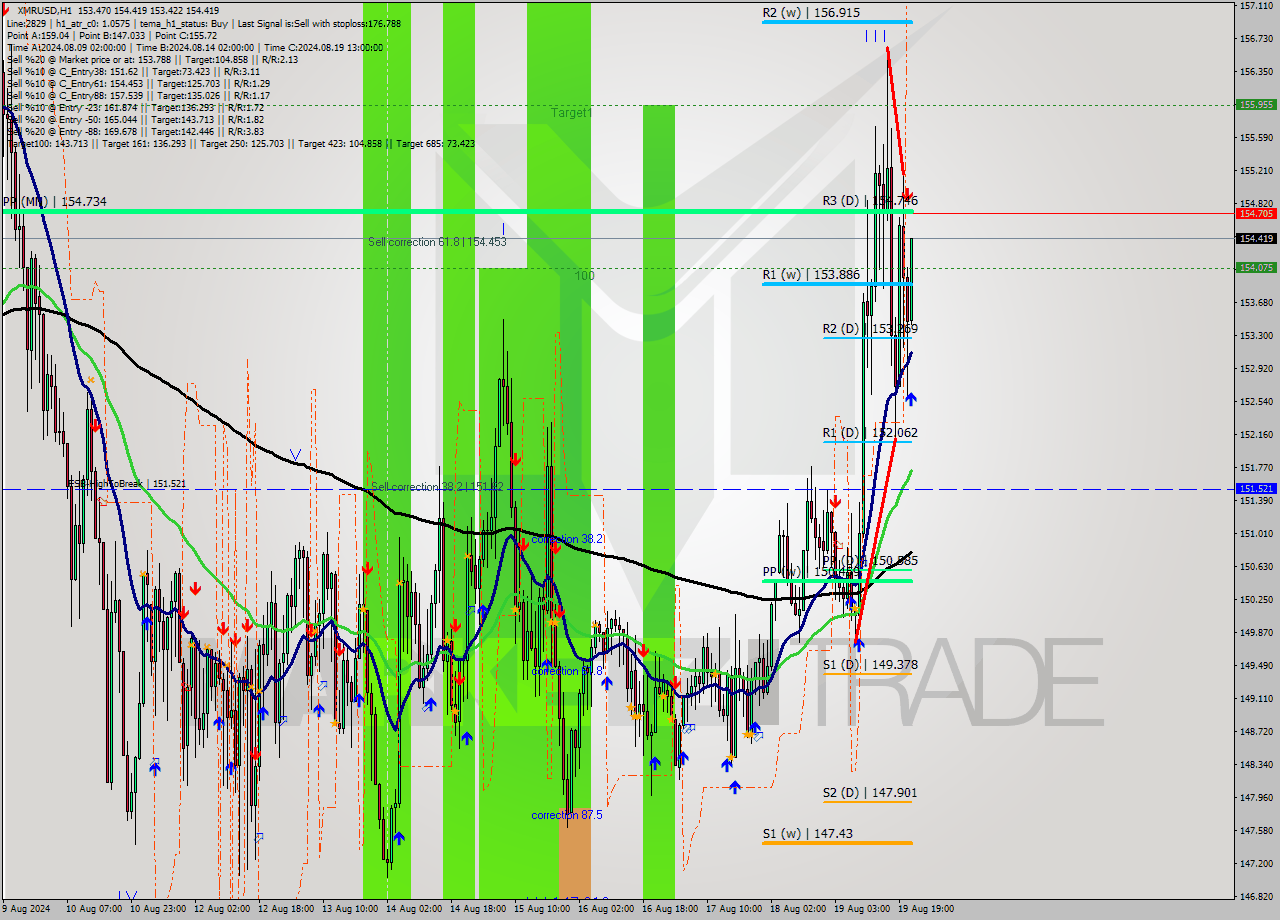Click the 'R2 (D) | 153.269' label
The height and width of the screenshot is (920, 1280).
870,328
